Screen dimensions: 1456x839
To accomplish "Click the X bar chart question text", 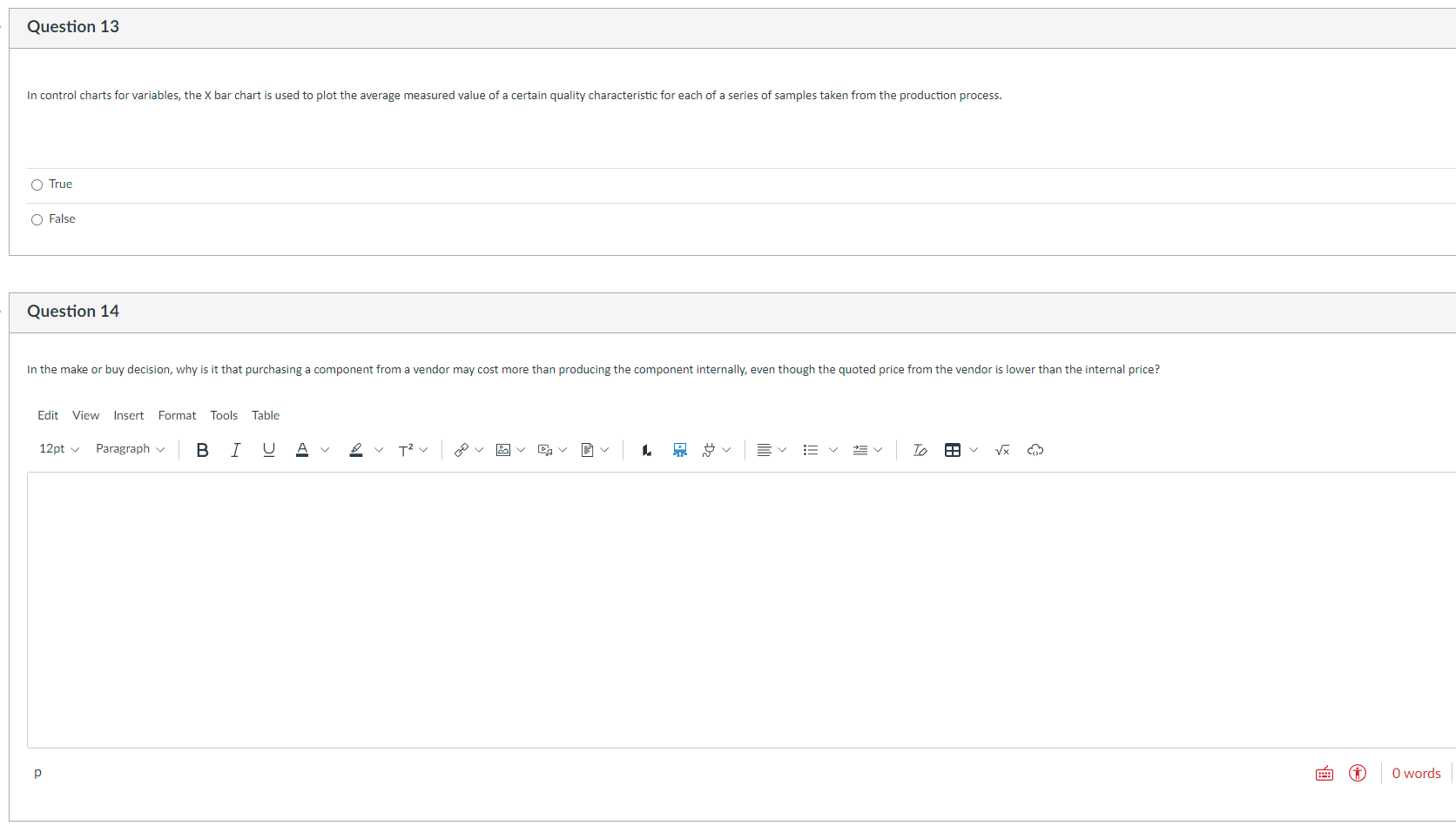I will pos(514,96).
